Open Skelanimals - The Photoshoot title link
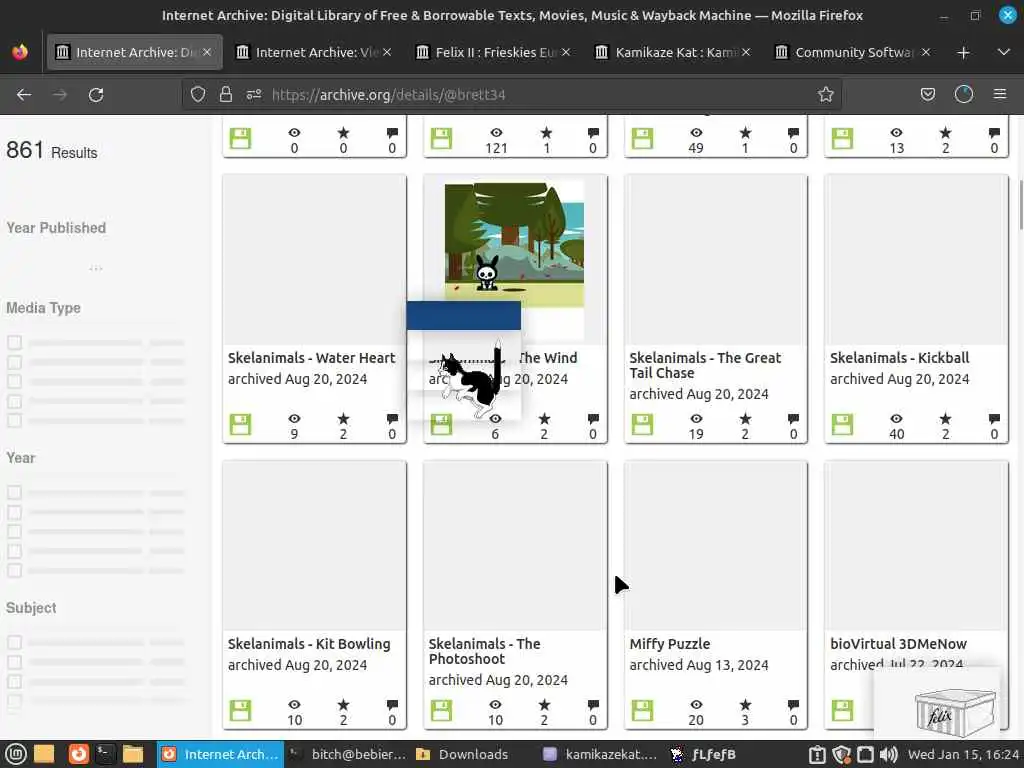 [x=485, y=651]
